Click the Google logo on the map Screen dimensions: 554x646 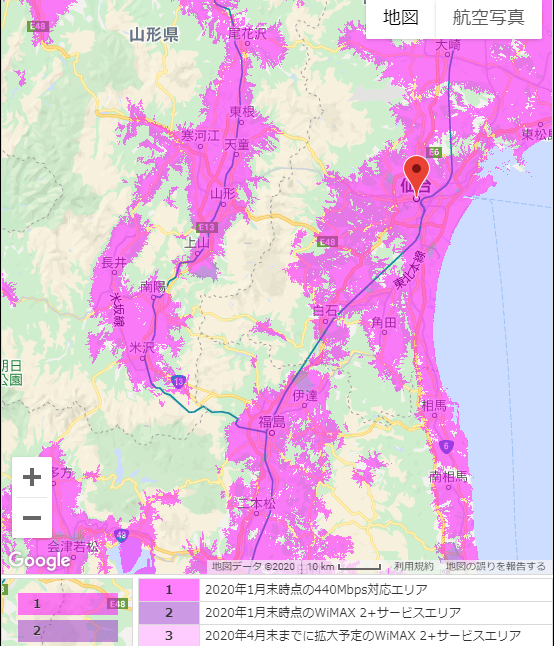(40, 561)
